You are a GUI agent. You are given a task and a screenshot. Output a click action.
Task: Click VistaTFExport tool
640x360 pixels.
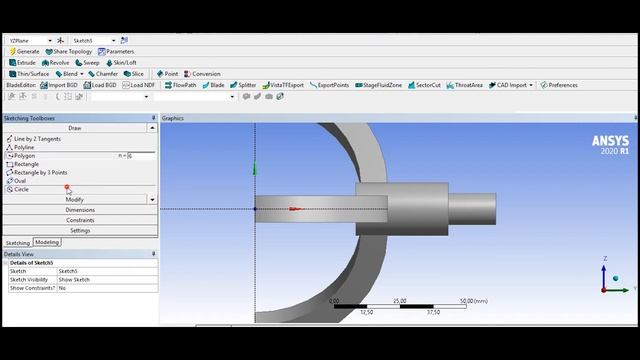pos(283,85)
